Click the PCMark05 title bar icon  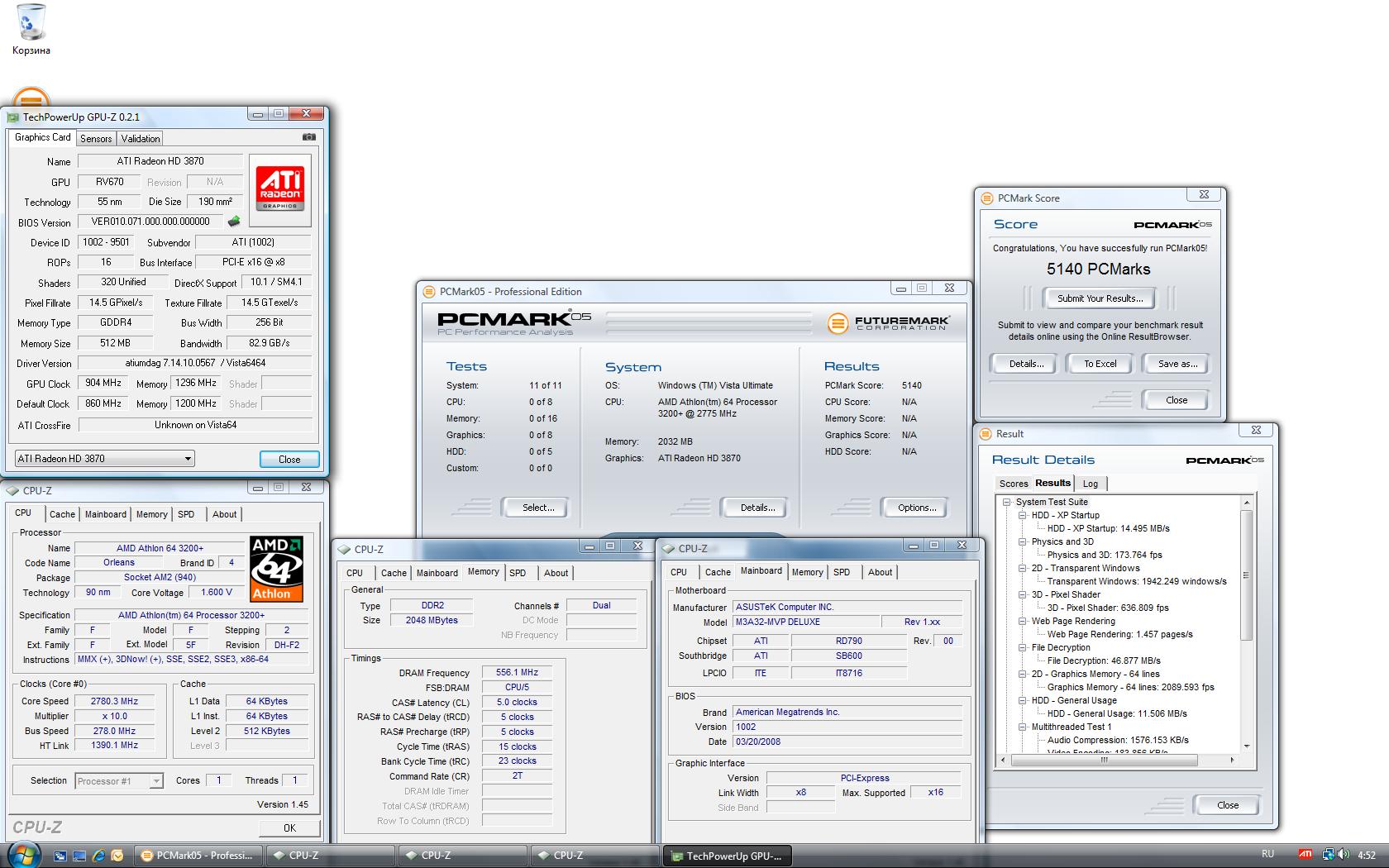[428, 291]
